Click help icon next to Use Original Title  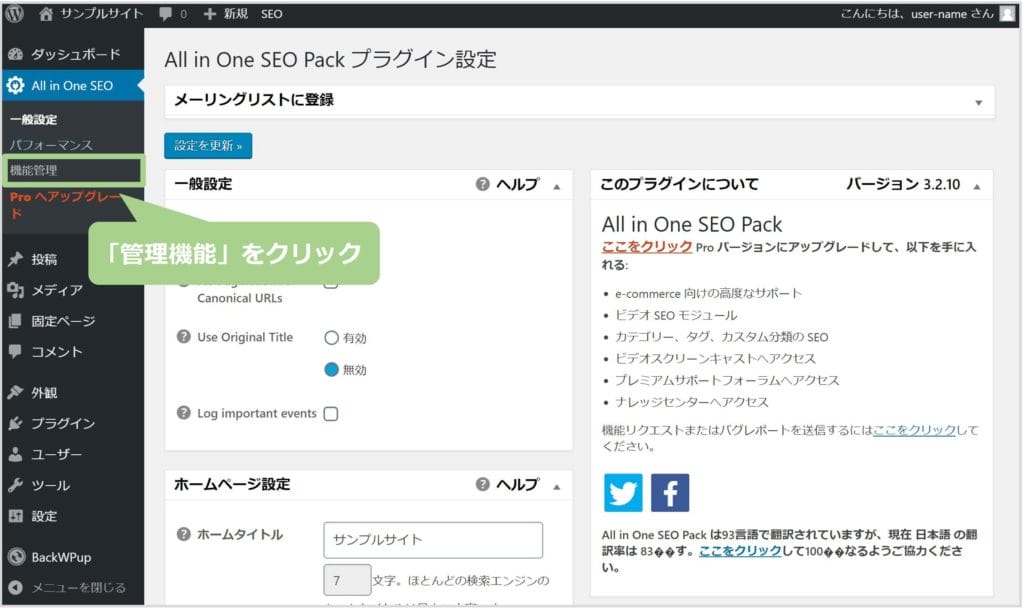tap(184, 336)
